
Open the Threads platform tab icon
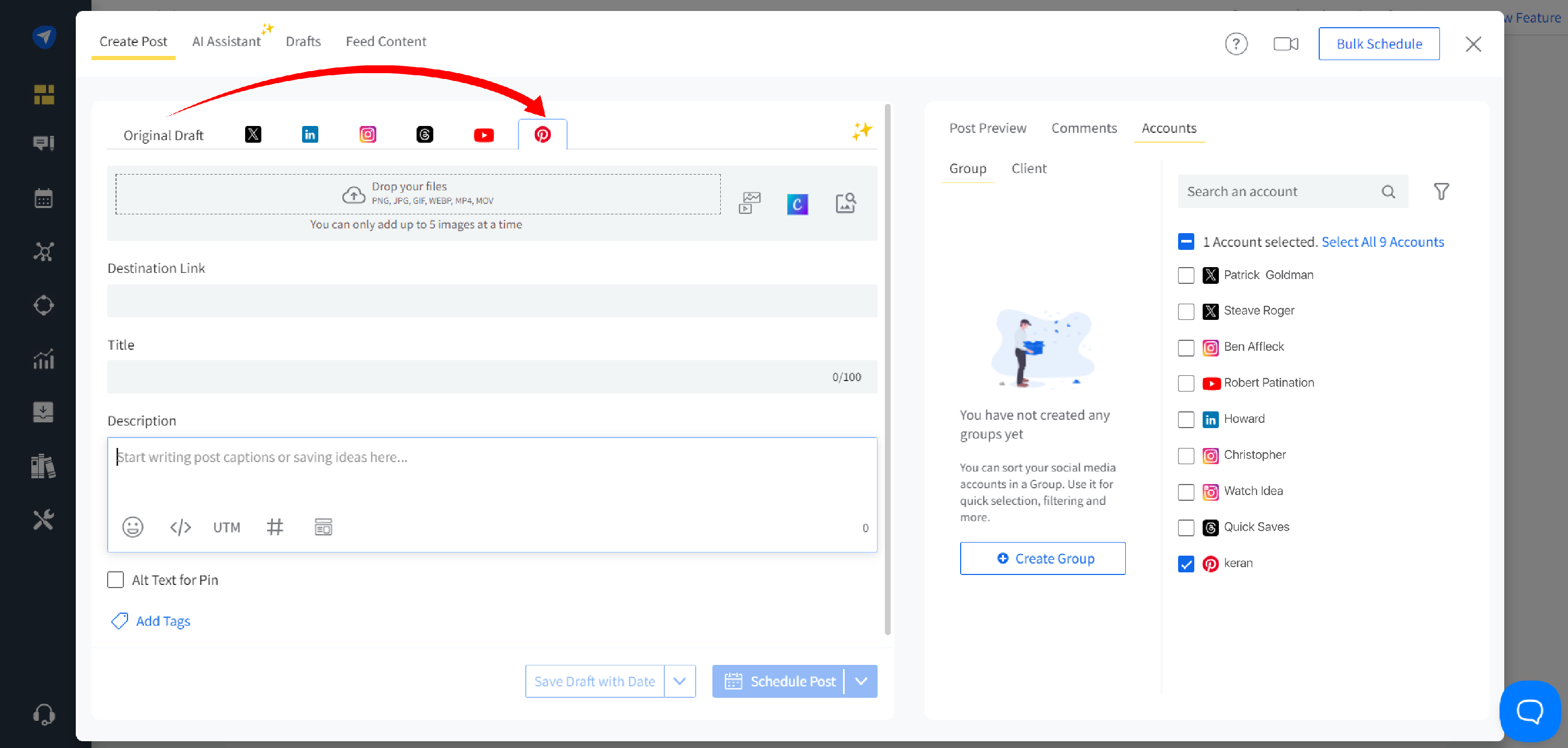point(424,134)
